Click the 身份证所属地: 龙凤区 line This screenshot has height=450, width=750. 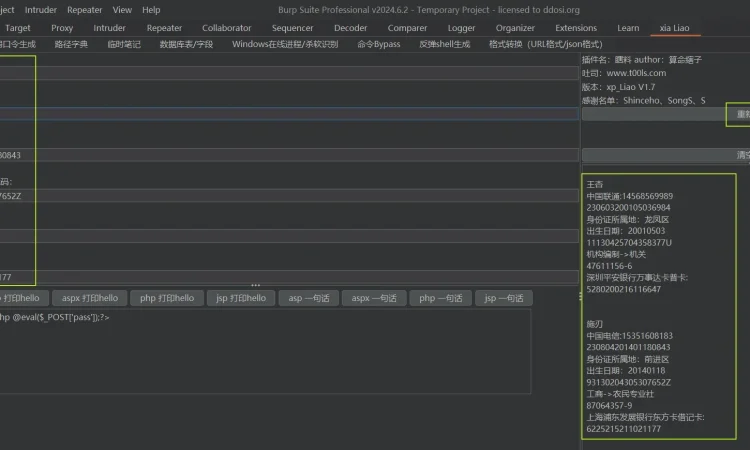click(x=628, y=220)
